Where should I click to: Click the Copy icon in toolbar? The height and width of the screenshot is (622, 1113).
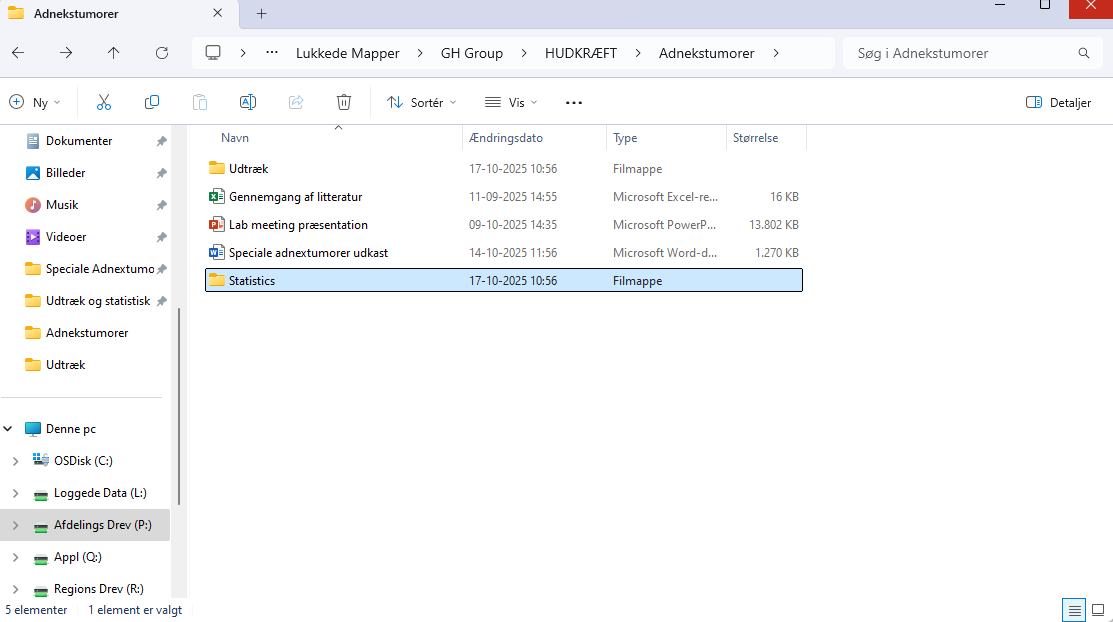(x=152, y=102)
